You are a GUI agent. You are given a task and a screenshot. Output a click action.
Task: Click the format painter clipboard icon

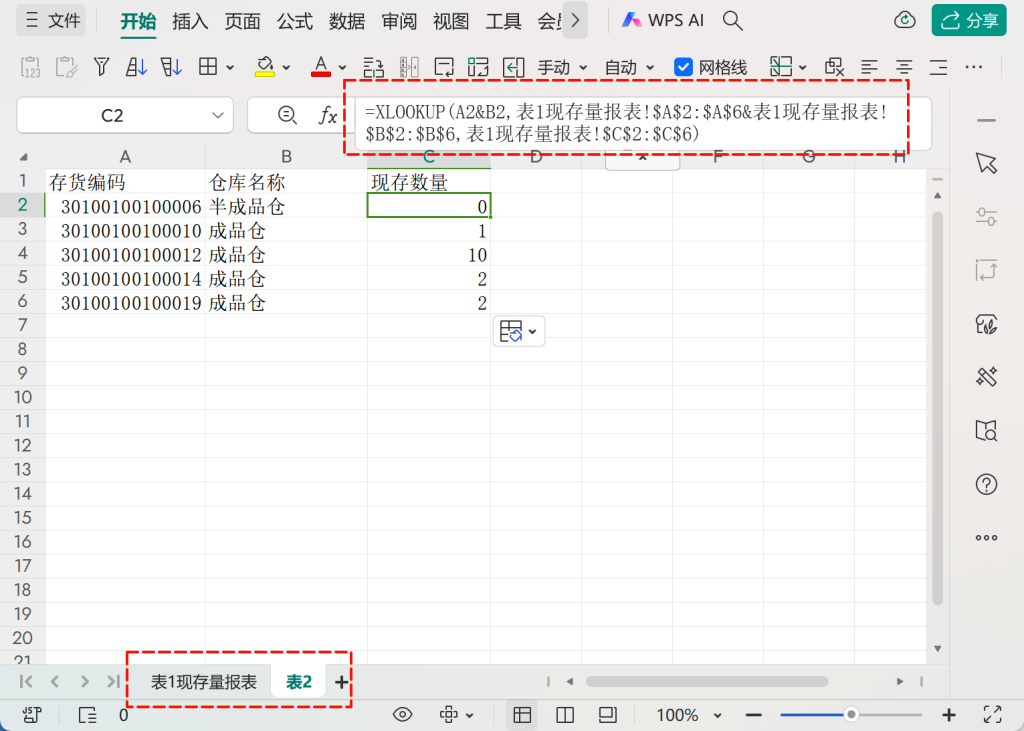point(67,67)
